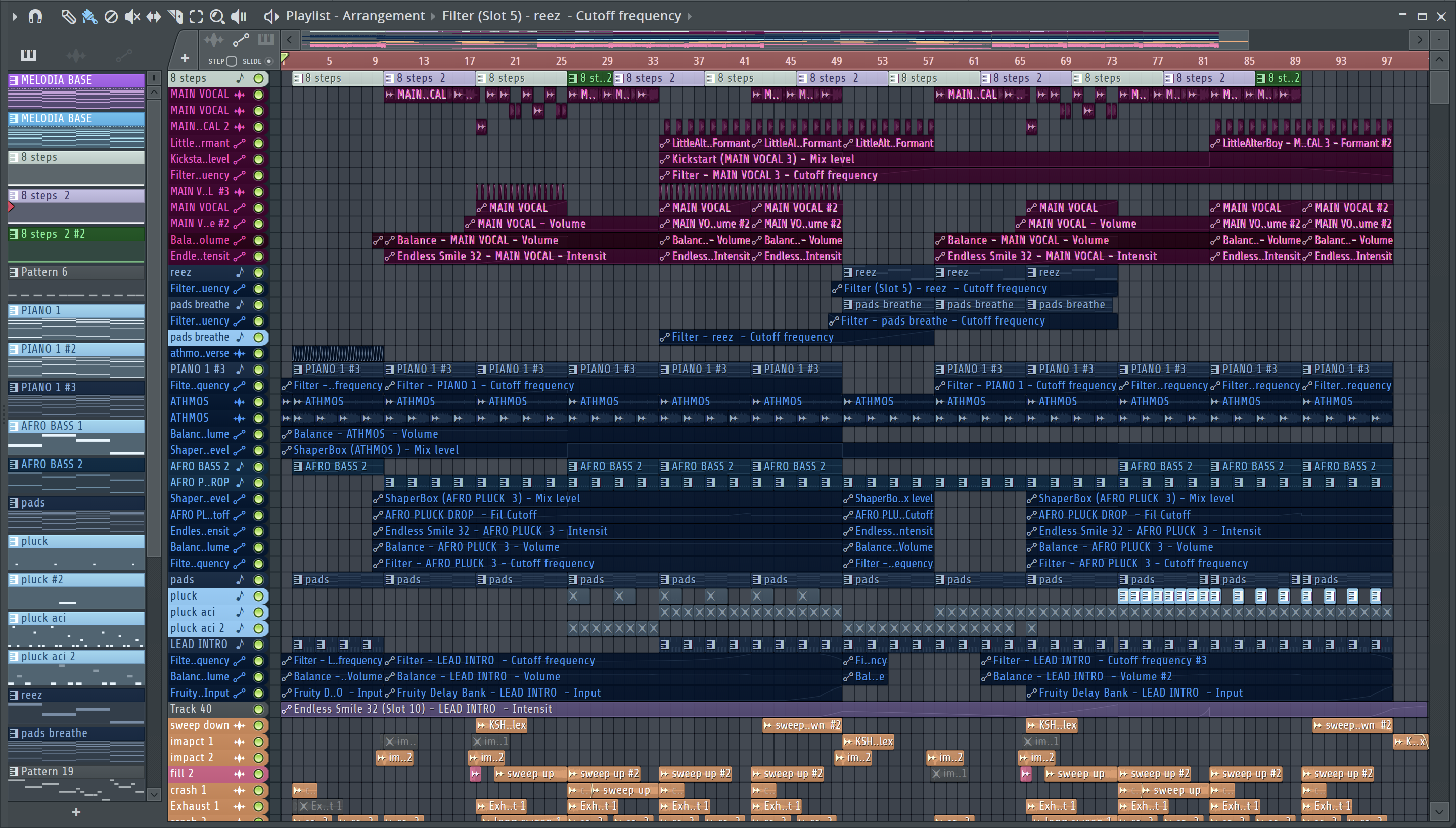
Task: Select the Slip tool arrows icon
Action: point(154,17)
